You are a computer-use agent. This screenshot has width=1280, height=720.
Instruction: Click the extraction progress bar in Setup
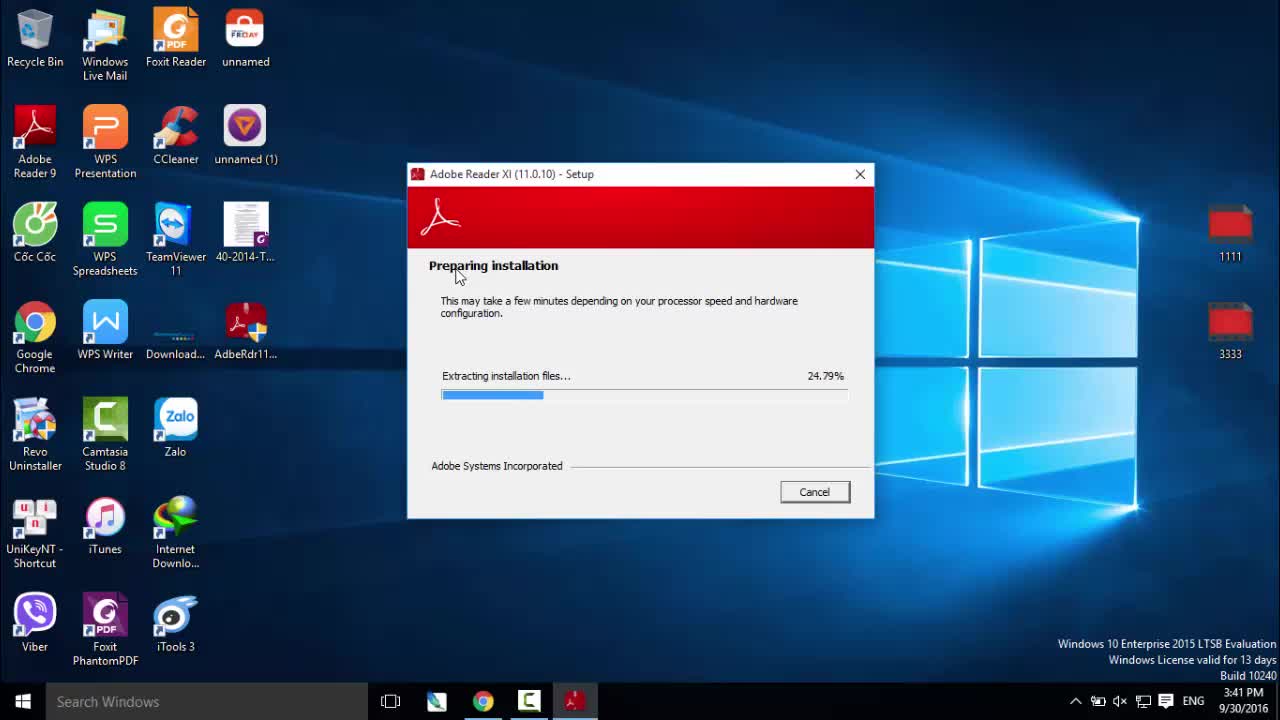(645, 395)
